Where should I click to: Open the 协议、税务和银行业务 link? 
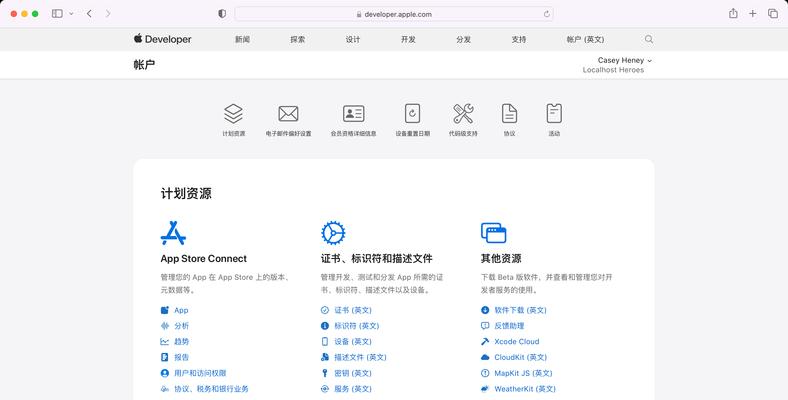point(211,388)
